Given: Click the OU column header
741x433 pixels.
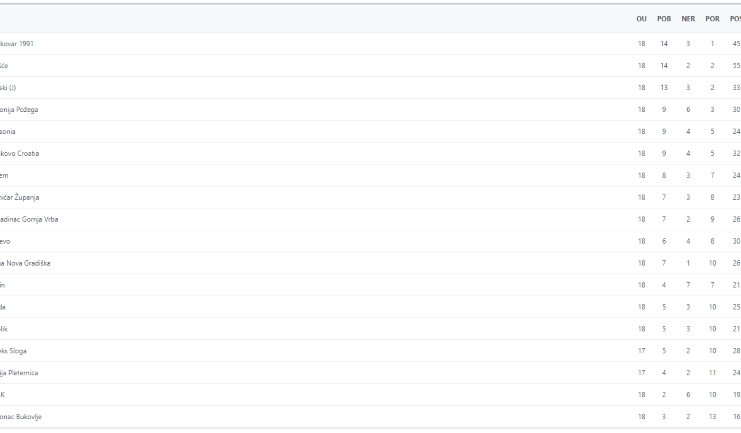Looking at the screenshot, I should [x=641, y=19].
